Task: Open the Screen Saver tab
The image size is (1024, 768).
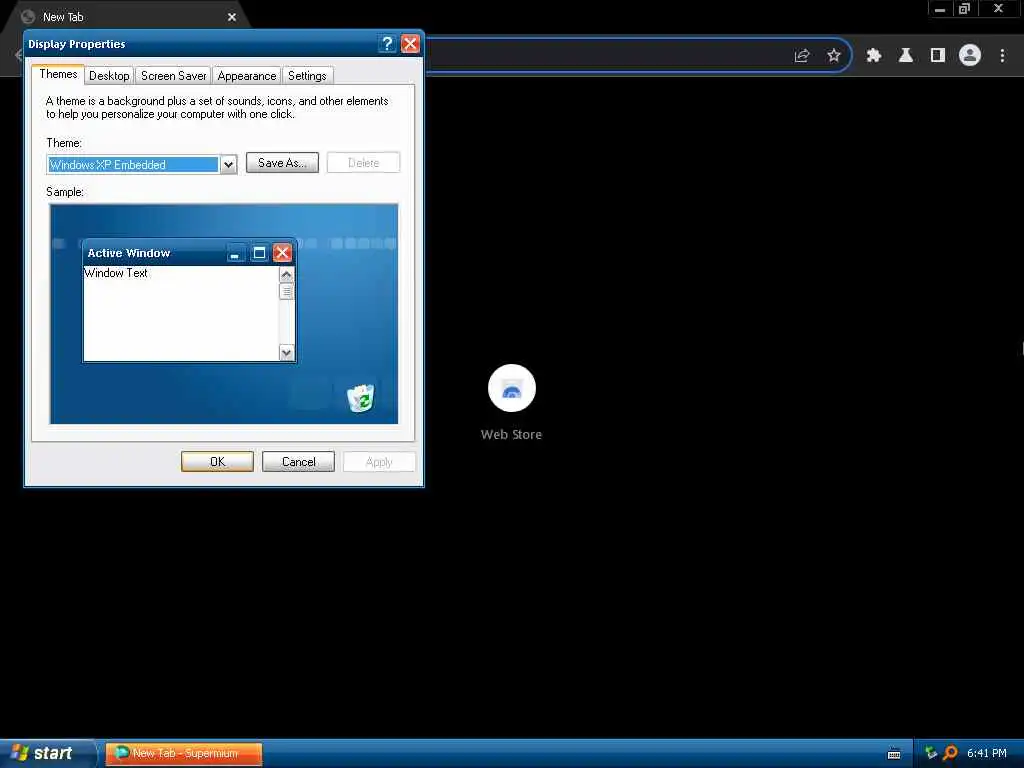Action: [x=174, y=76]
